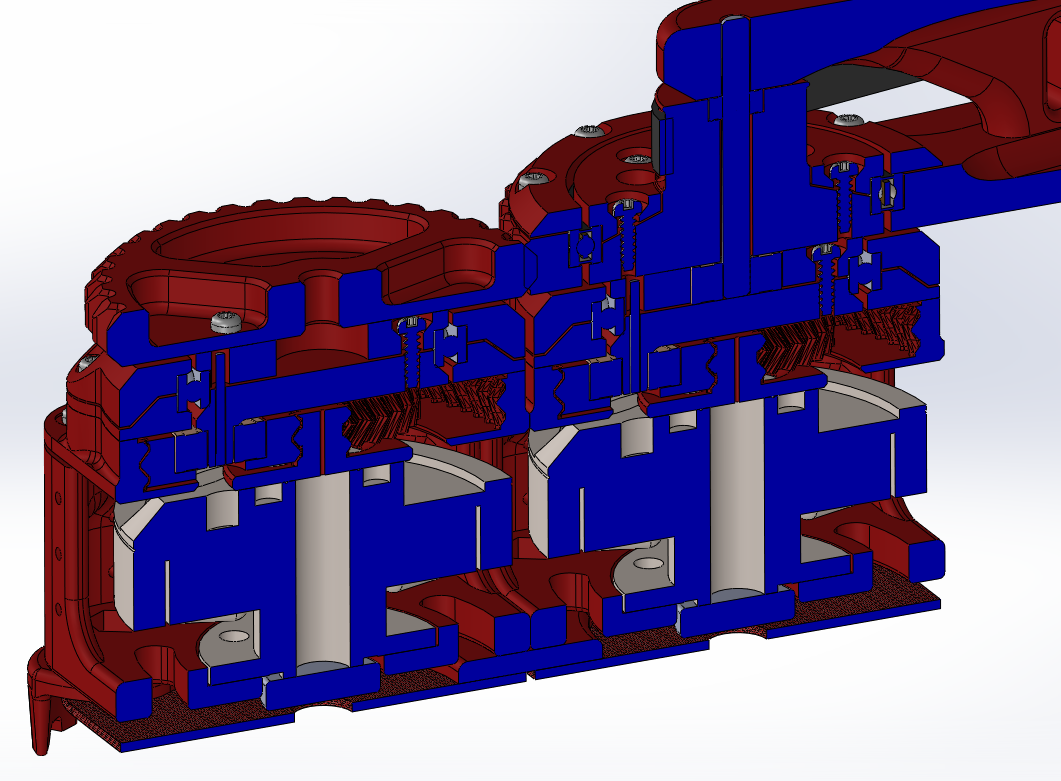The image size is (1061, 781).
Task: Select the tall vertical pin through the upper arm
Action: [736, 157]
